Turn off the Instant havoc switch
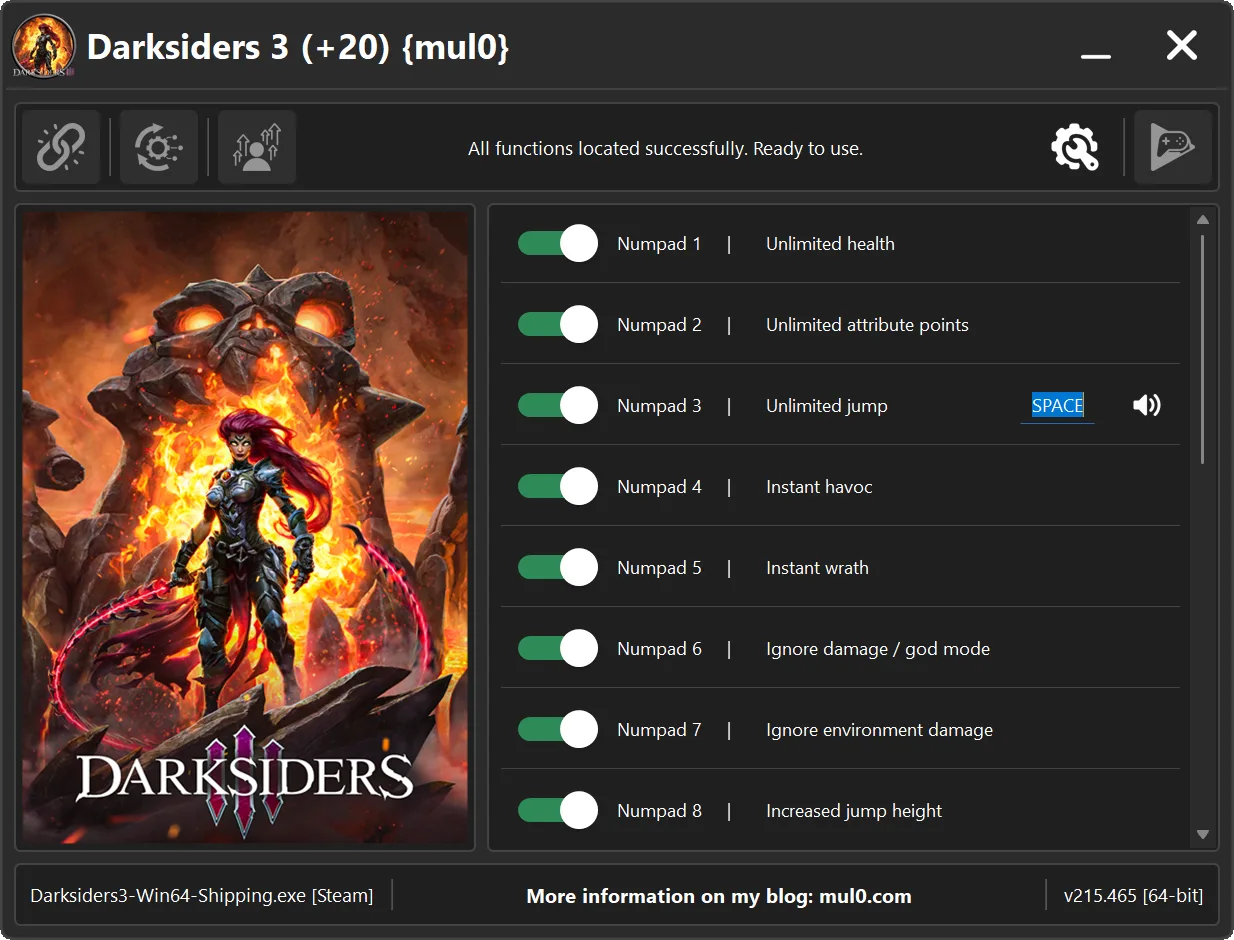The image size is (1234, 940). click(x=558, y=486)
